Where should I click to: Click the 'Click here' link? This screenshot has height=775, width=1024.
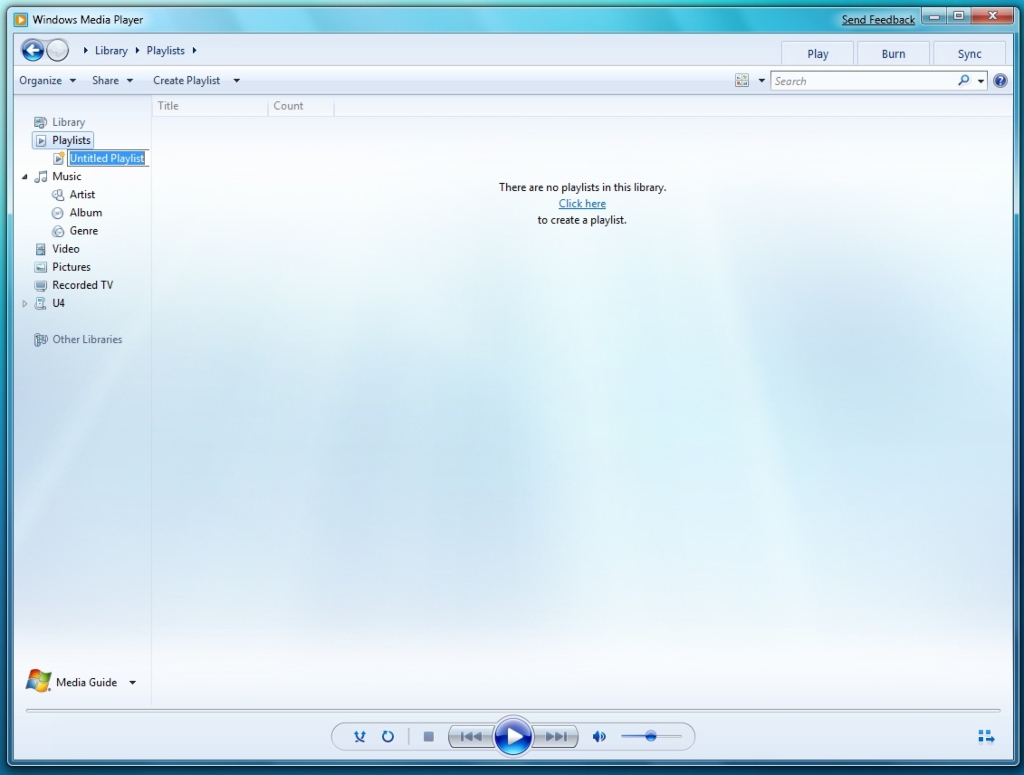(x=582, y=204)
